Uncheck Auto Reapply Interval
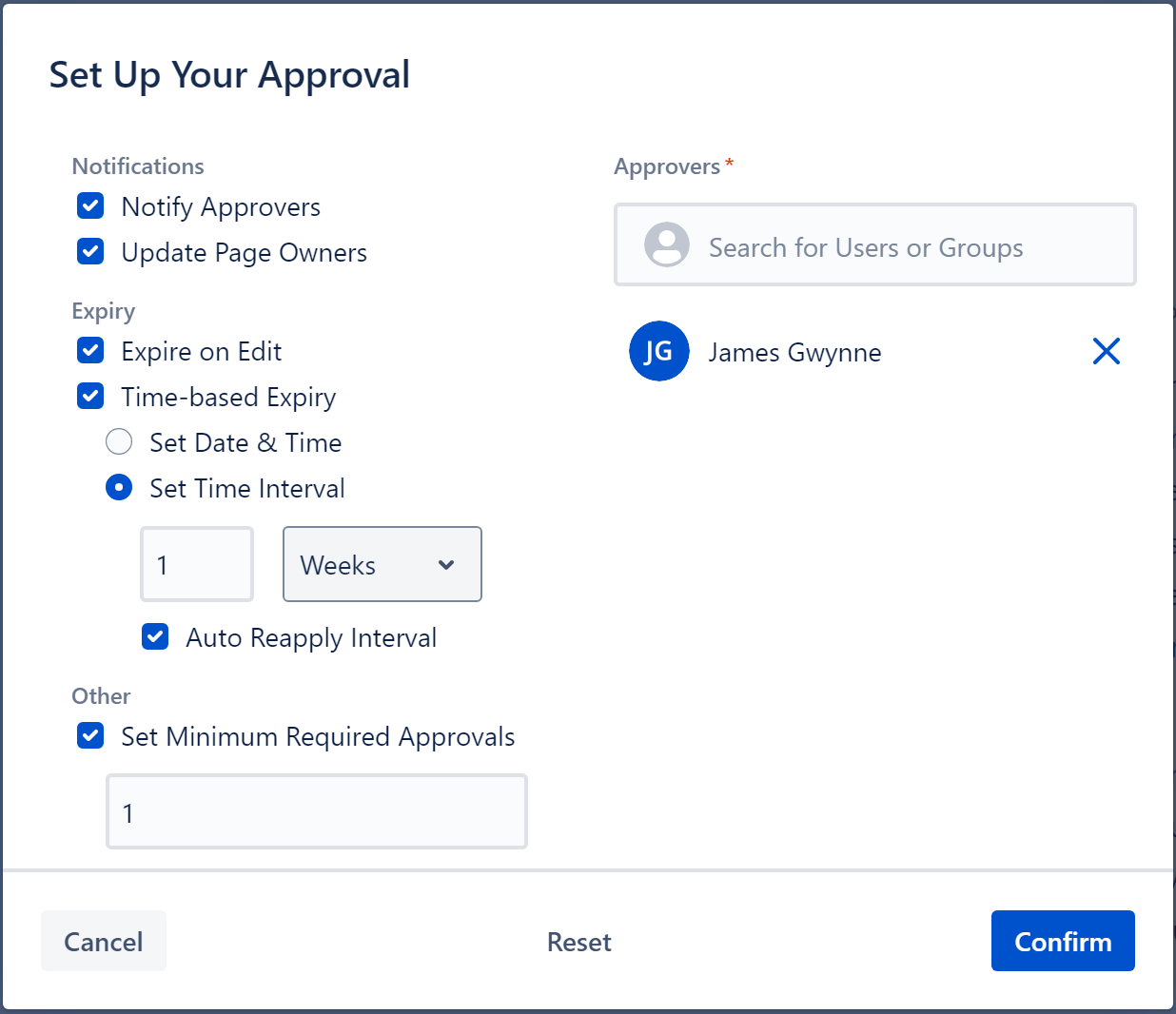Screen dimensions: 1176x1014 (x=155, y=637)
